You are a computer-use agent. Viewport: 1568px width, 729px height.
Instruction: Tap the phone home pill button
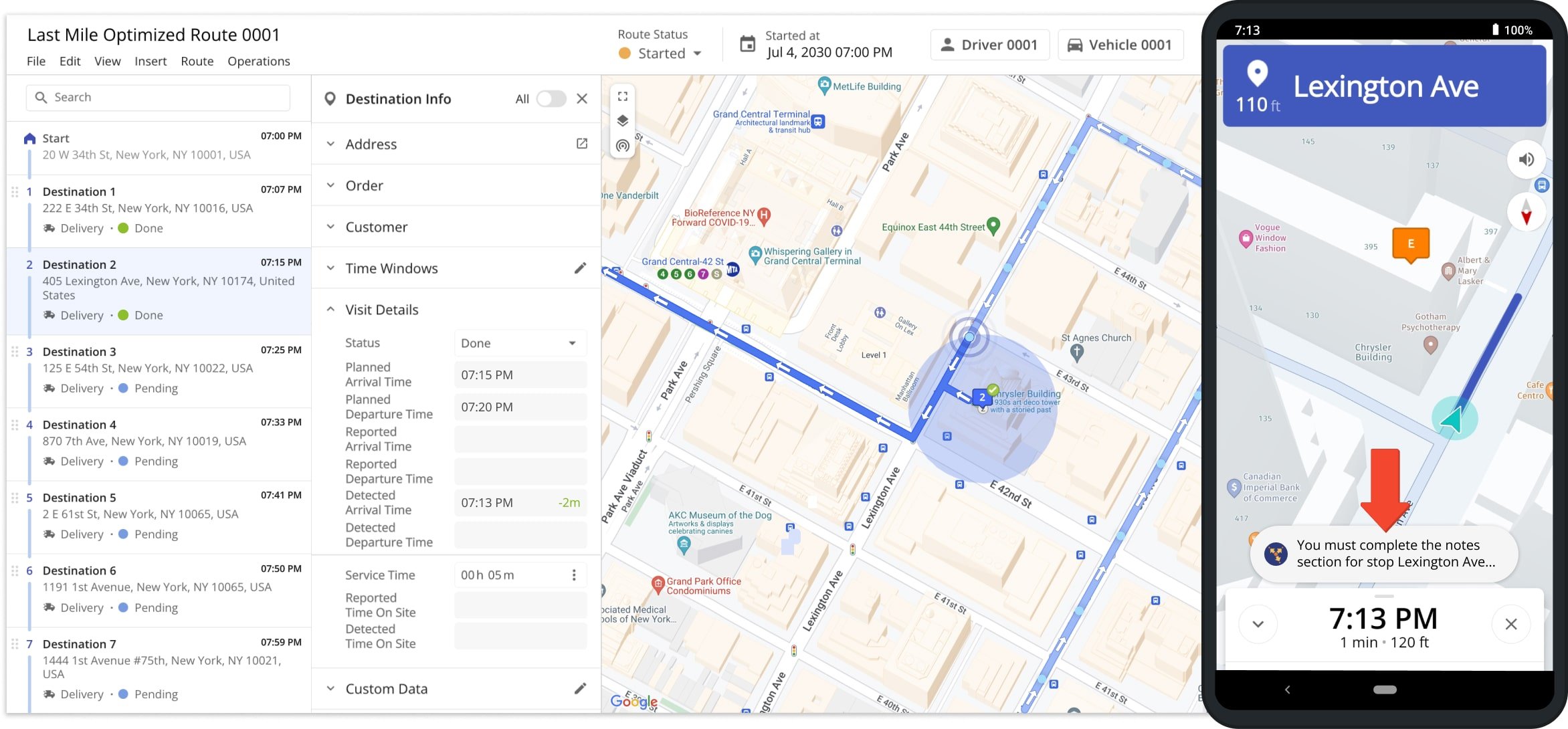point(1385,690)
